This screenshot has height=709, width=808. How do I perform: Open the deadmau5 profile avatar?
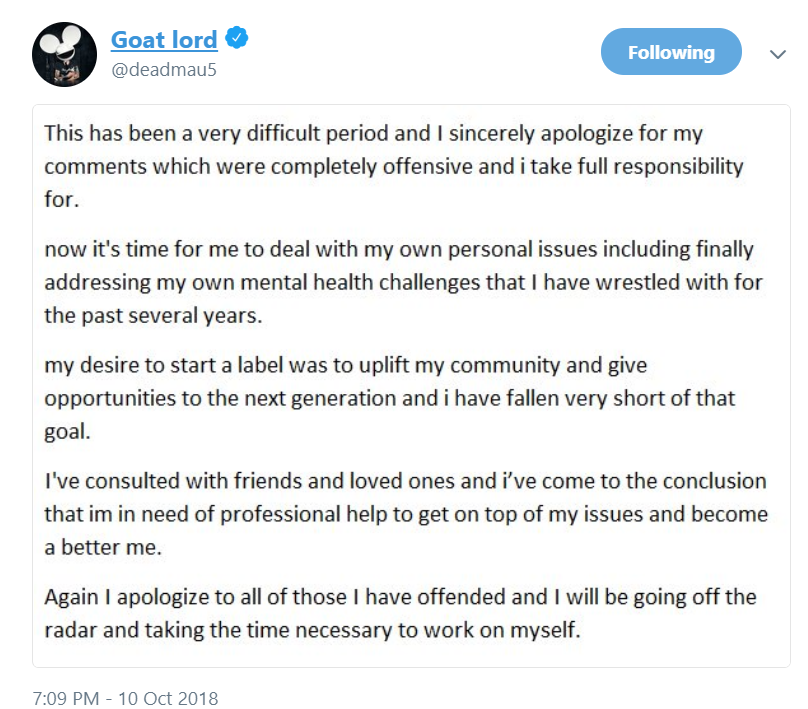64,54
